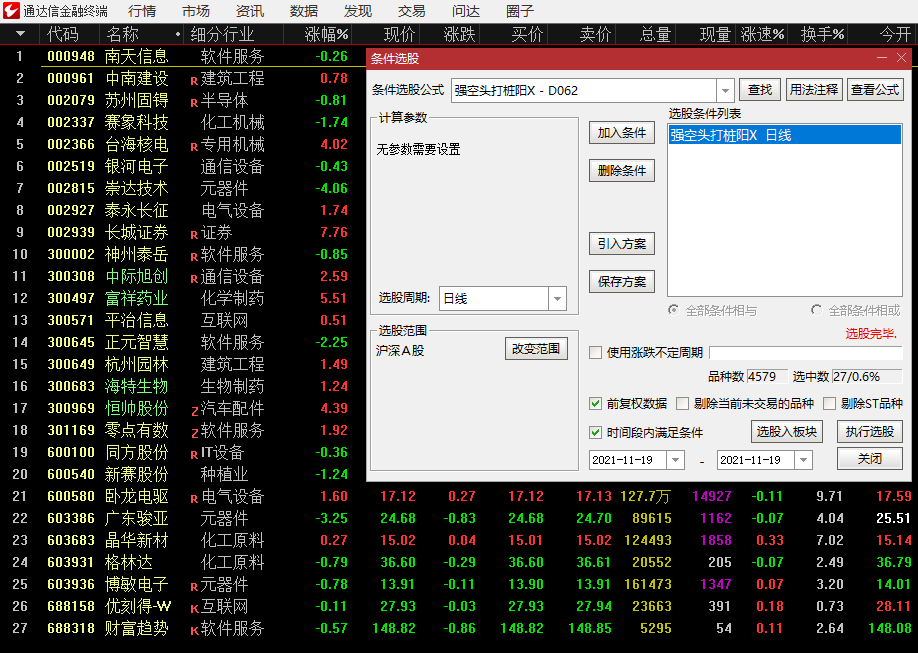The height and width of the screenshot is (653, 918).
Task: Select 强空头打桩阳X 日线 in condition list
Action: coord(731,135)
